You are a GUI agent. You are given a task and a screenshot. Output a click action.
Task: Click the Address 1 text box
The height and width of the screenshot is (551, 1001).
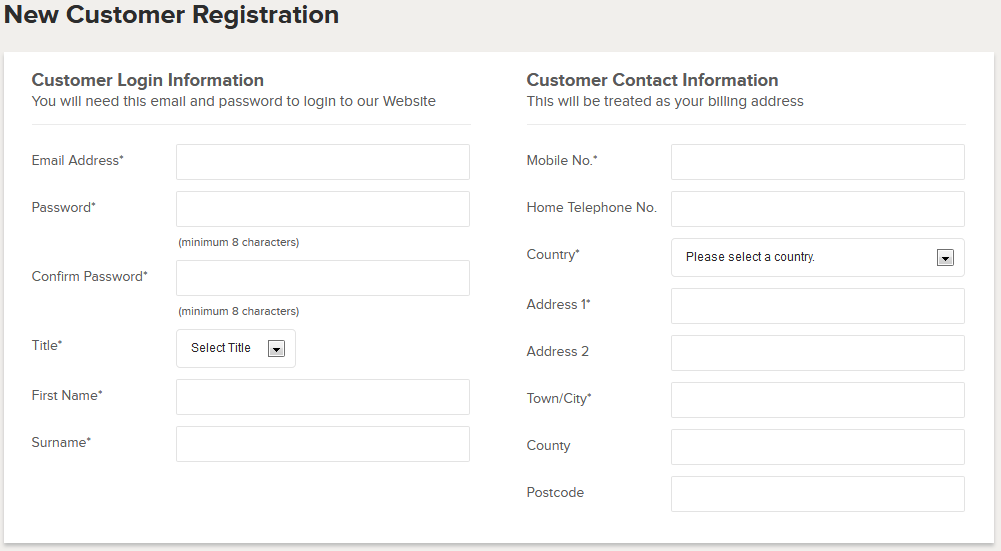coord(818,306)
